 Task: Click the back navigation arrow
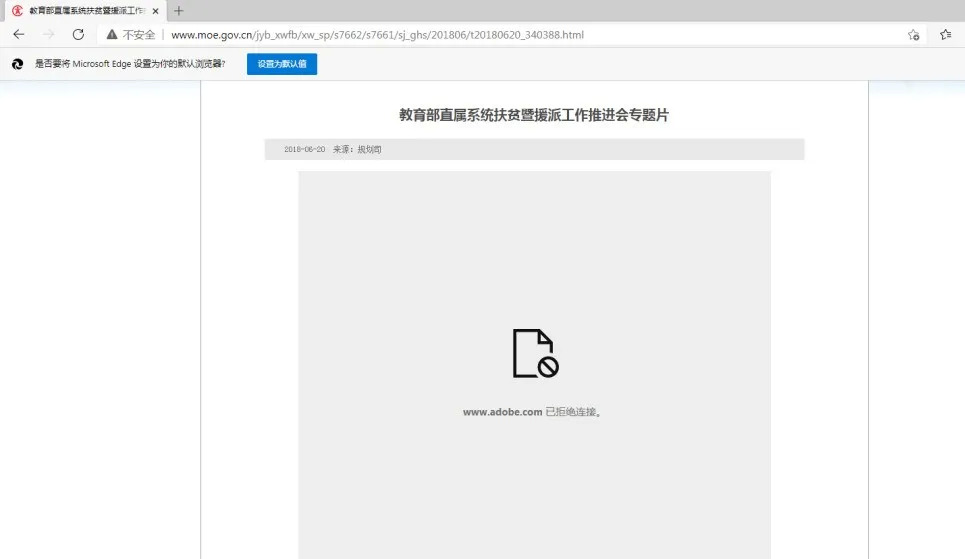pos(18,34)
